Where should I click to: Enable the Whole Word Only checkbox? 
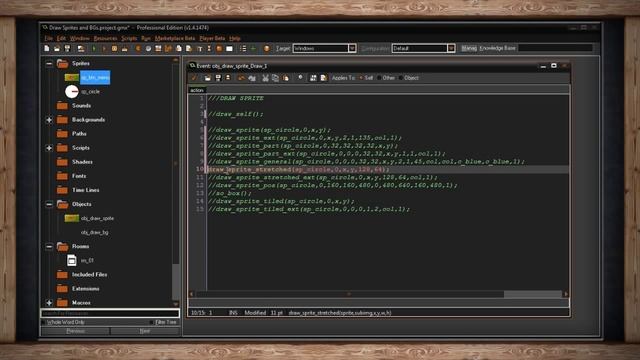coord(43,322)
